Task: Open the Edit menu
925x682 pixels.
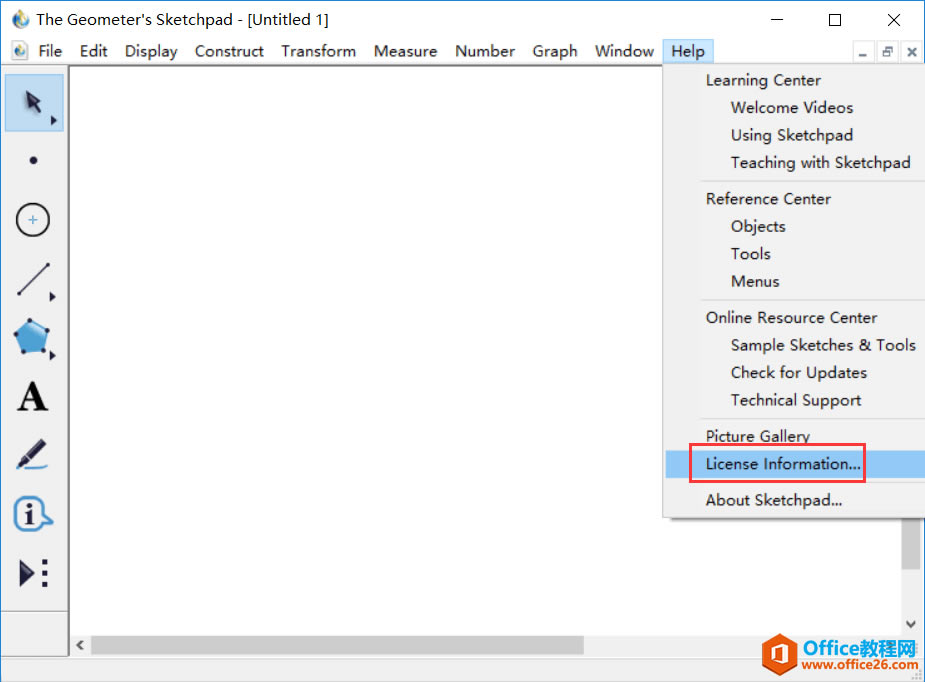Action: (x=93, y=51)
